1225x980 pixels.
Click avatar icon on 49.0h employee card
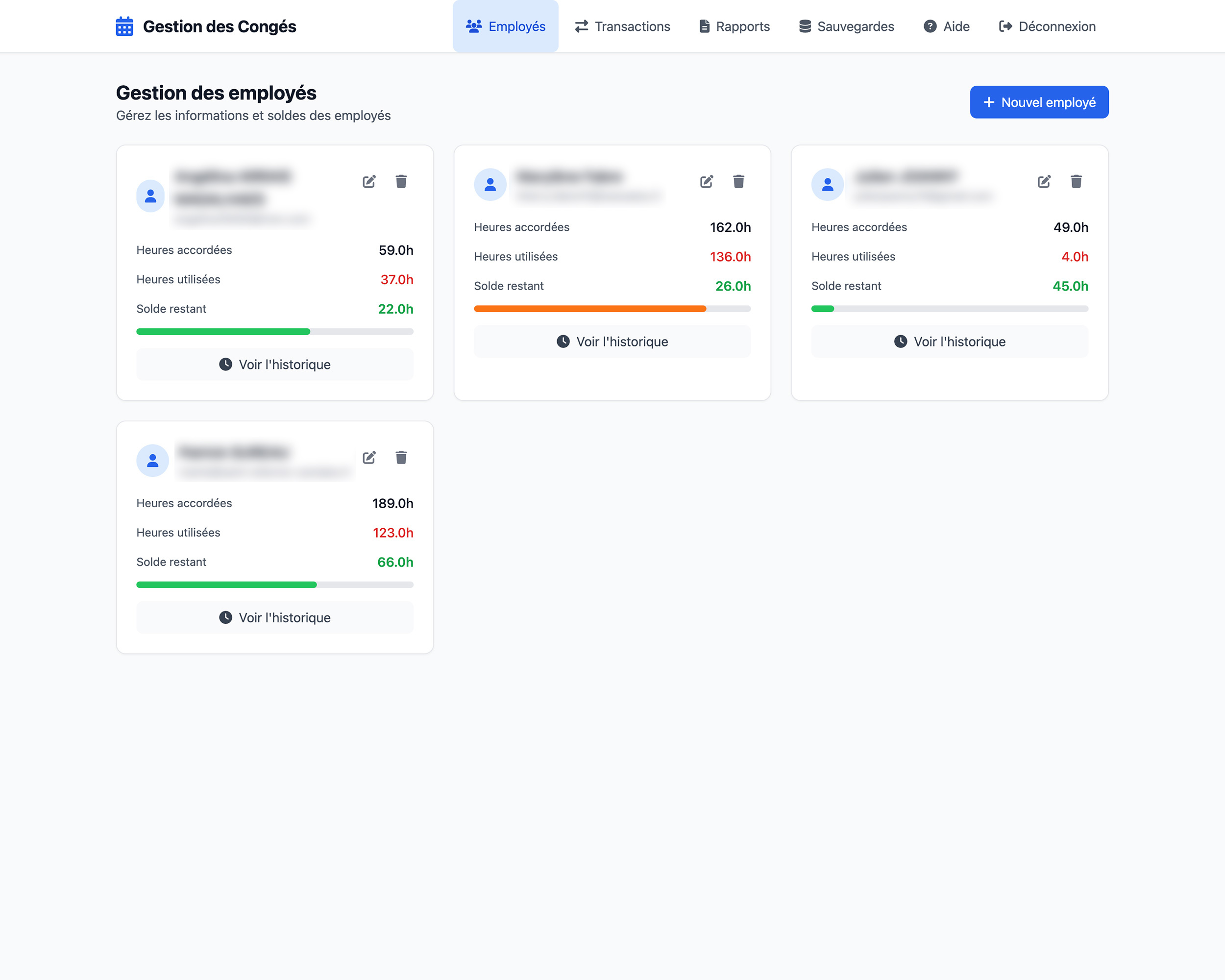(x=827, y=184)
